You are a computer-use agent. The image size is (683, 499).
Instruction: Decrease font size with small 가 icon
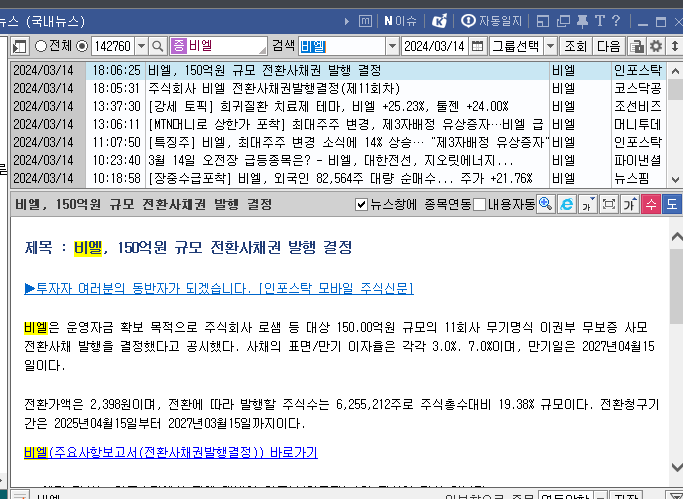[x=587, y=204]
